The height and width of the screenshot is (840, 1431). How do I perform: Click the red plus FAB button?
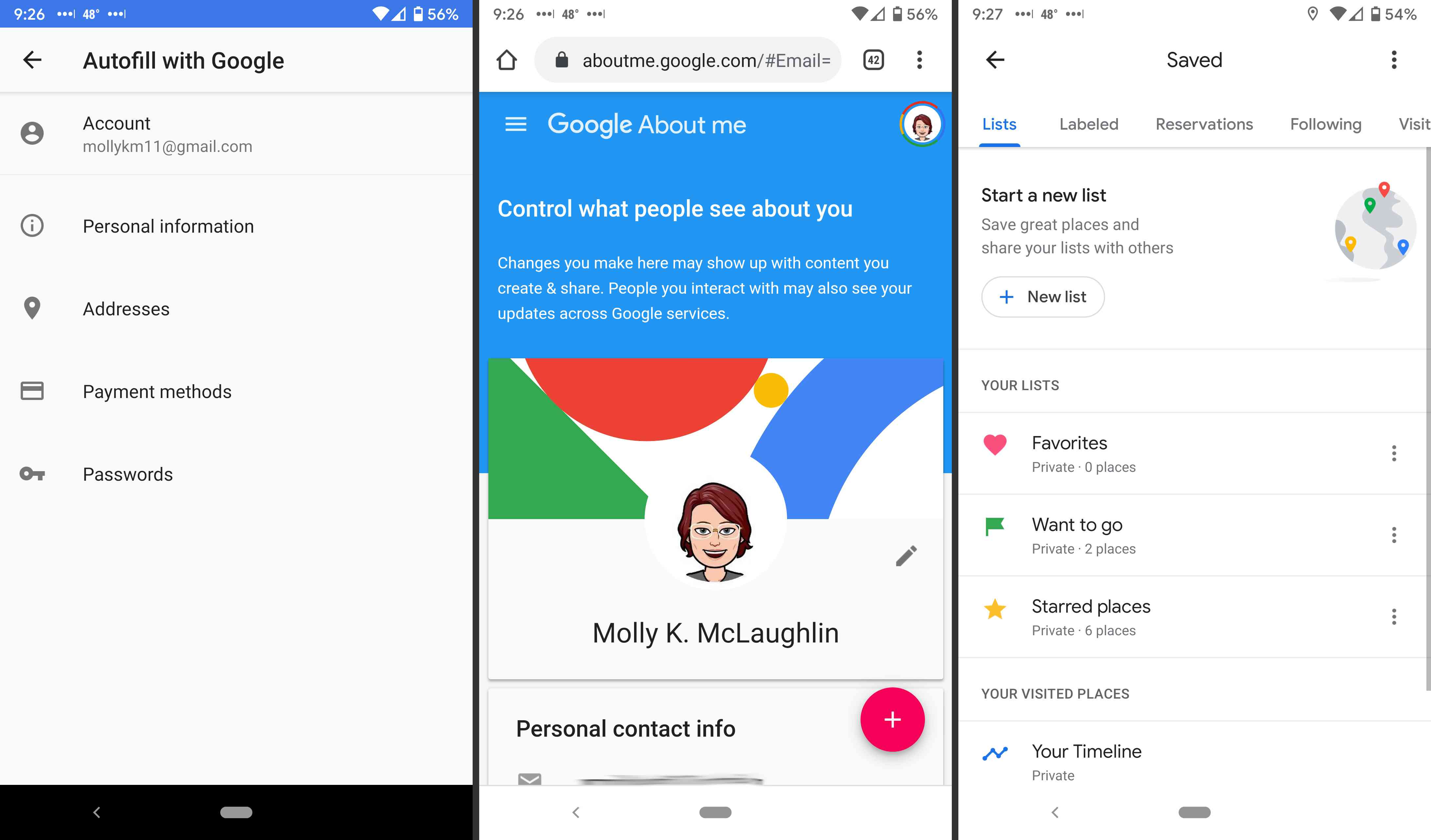click(x=891, y=719)
